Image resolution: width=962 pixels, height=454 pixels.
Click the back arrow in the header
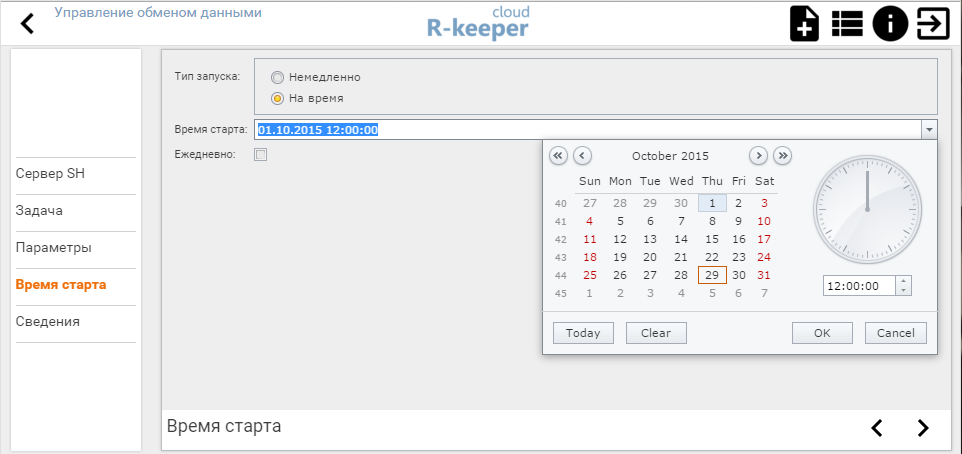coord(27,23)
